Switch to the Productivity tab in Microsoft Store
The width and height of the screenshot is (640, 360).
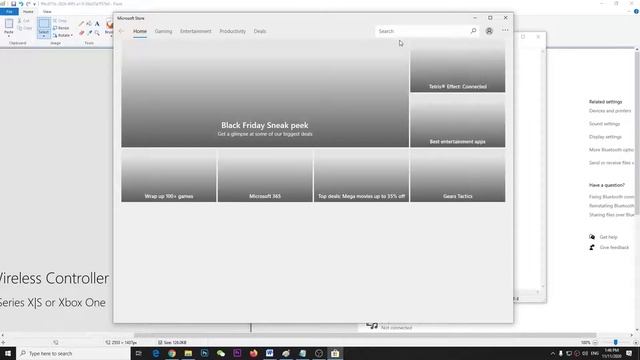point(233,31)
